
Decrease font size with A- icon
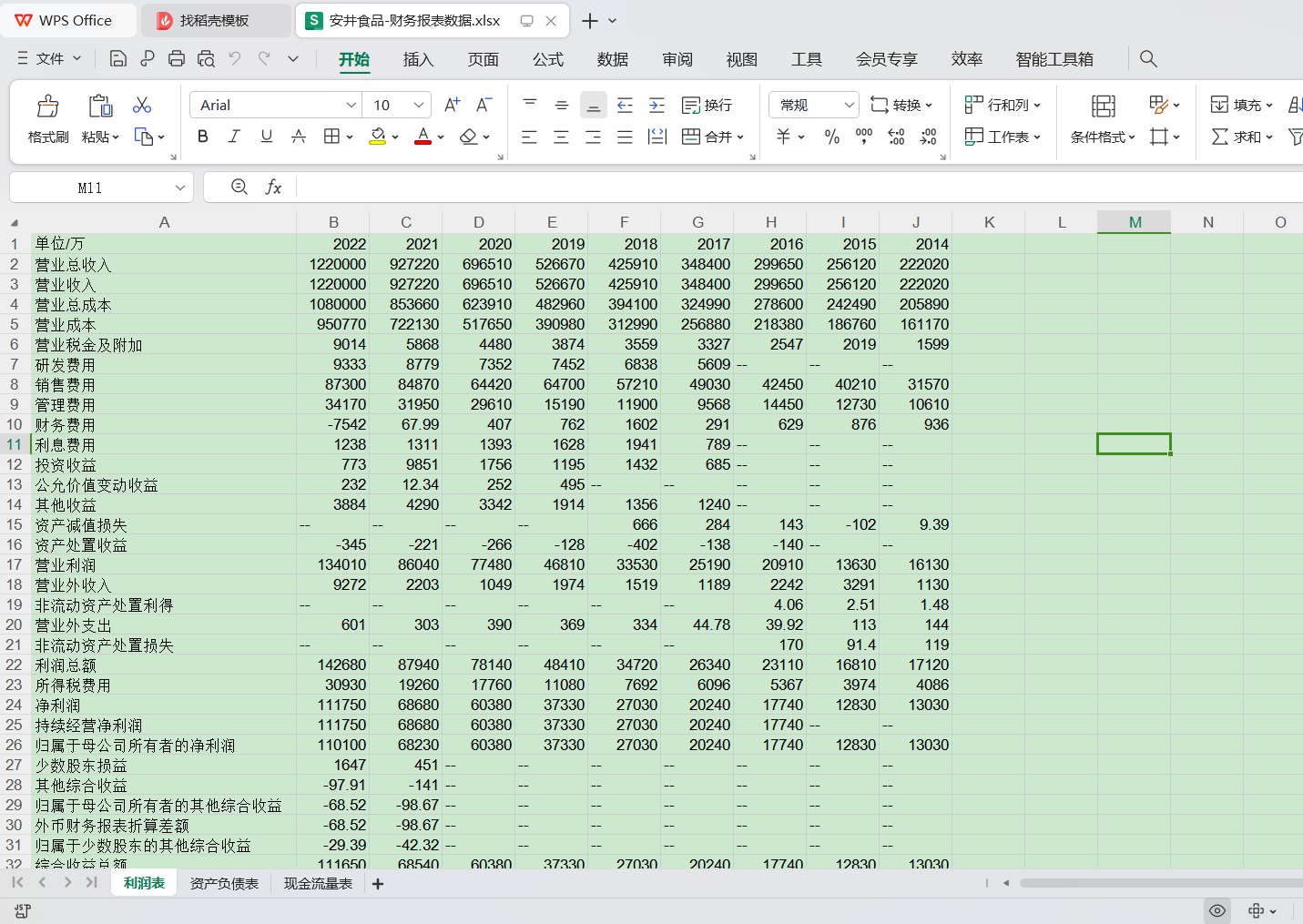click(484, 105)
